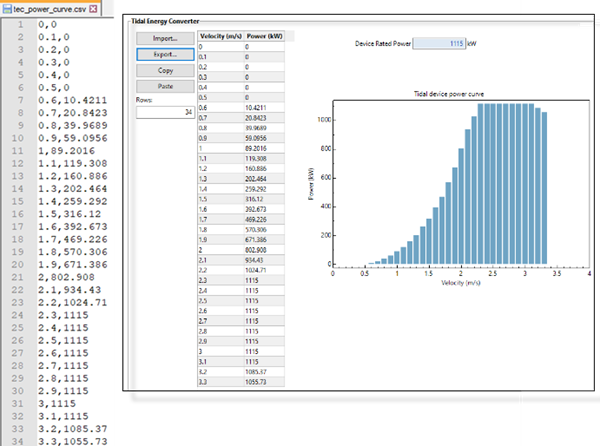Click the rightmost bar in the power chart

click(544, 190)
